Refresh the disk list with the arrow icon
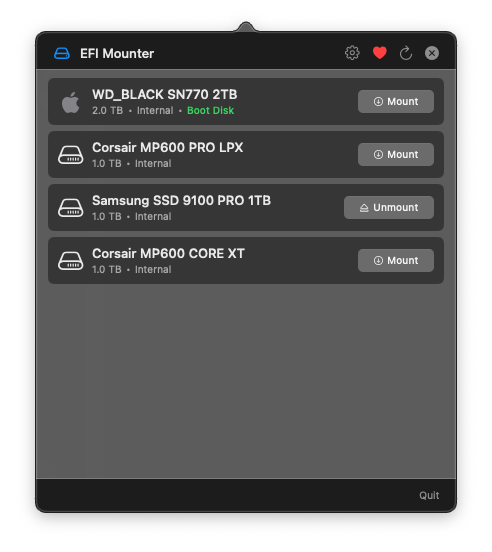Image resolution: width=492 pixels, height=552 pixels. [405, 53]
